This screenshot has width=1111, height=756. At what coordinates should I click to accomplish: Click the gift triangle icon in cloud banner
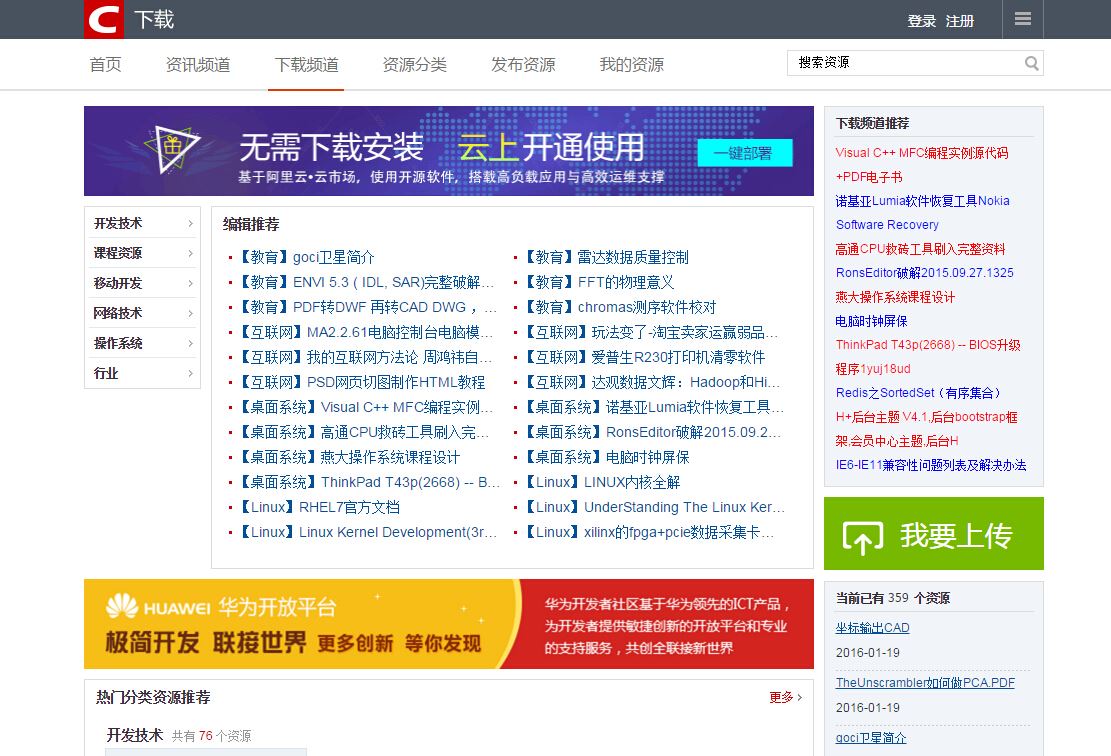pos(173,149)
